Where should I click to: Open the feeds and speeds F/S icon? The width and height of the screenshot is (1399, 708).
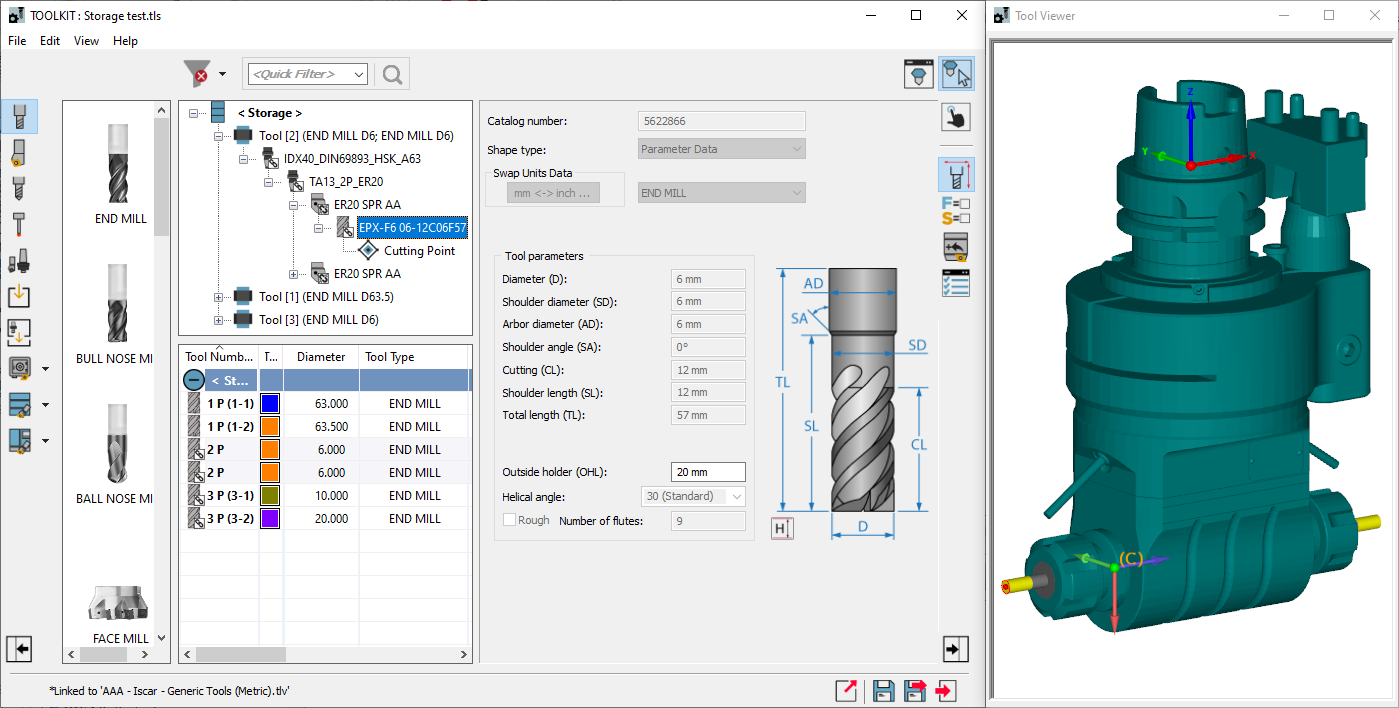tap(956, 211)
